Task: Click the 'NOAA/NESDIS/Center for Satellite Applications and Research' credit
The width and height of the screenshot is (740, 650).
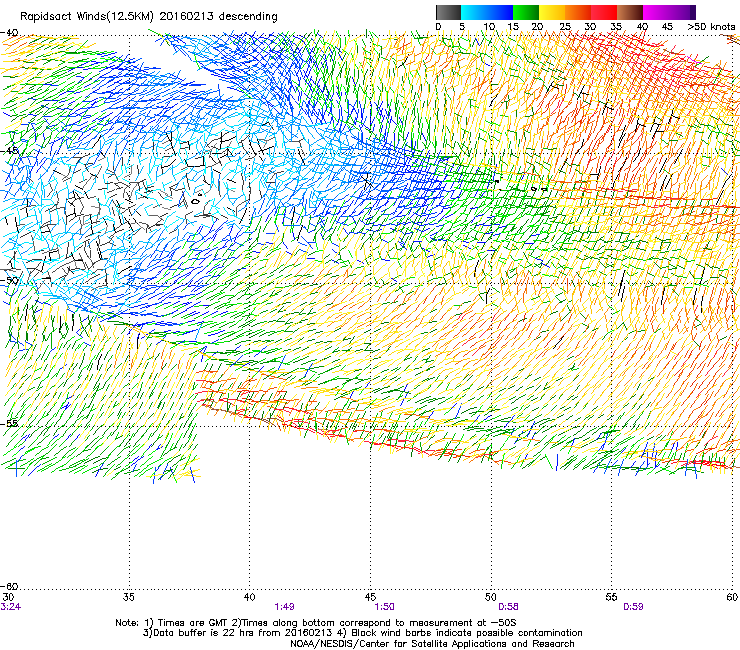Action: pyautogui.click(x=432, y=644)
